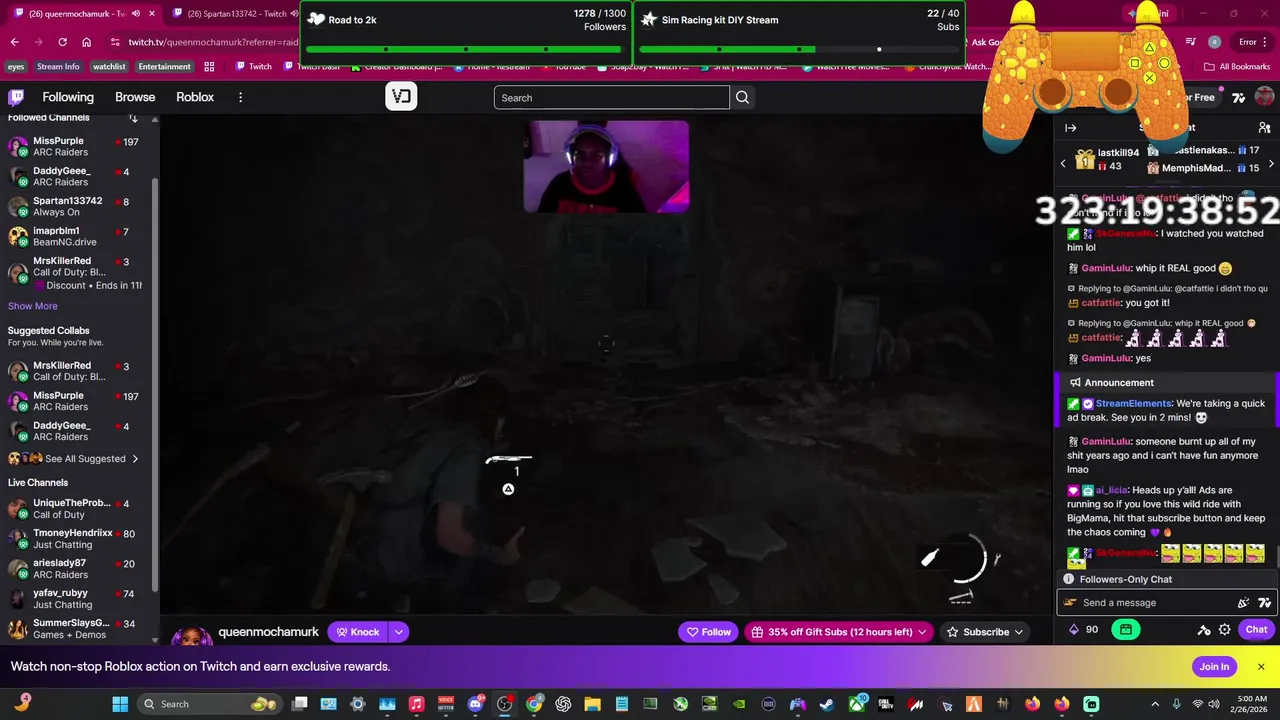
Task: Open All Bookmarks folder
Action: 1237,67
